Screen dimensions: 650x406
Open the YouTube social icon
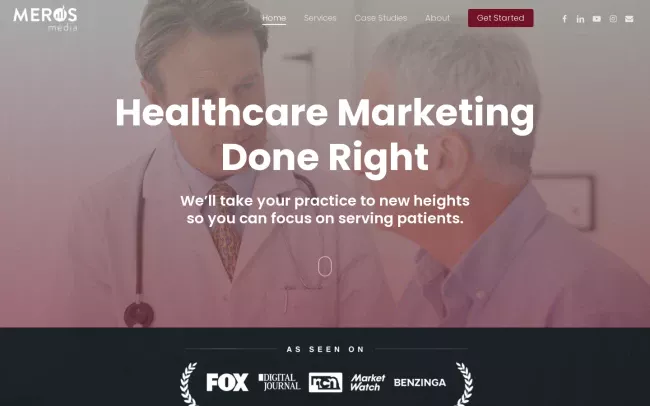coord(597,19)
